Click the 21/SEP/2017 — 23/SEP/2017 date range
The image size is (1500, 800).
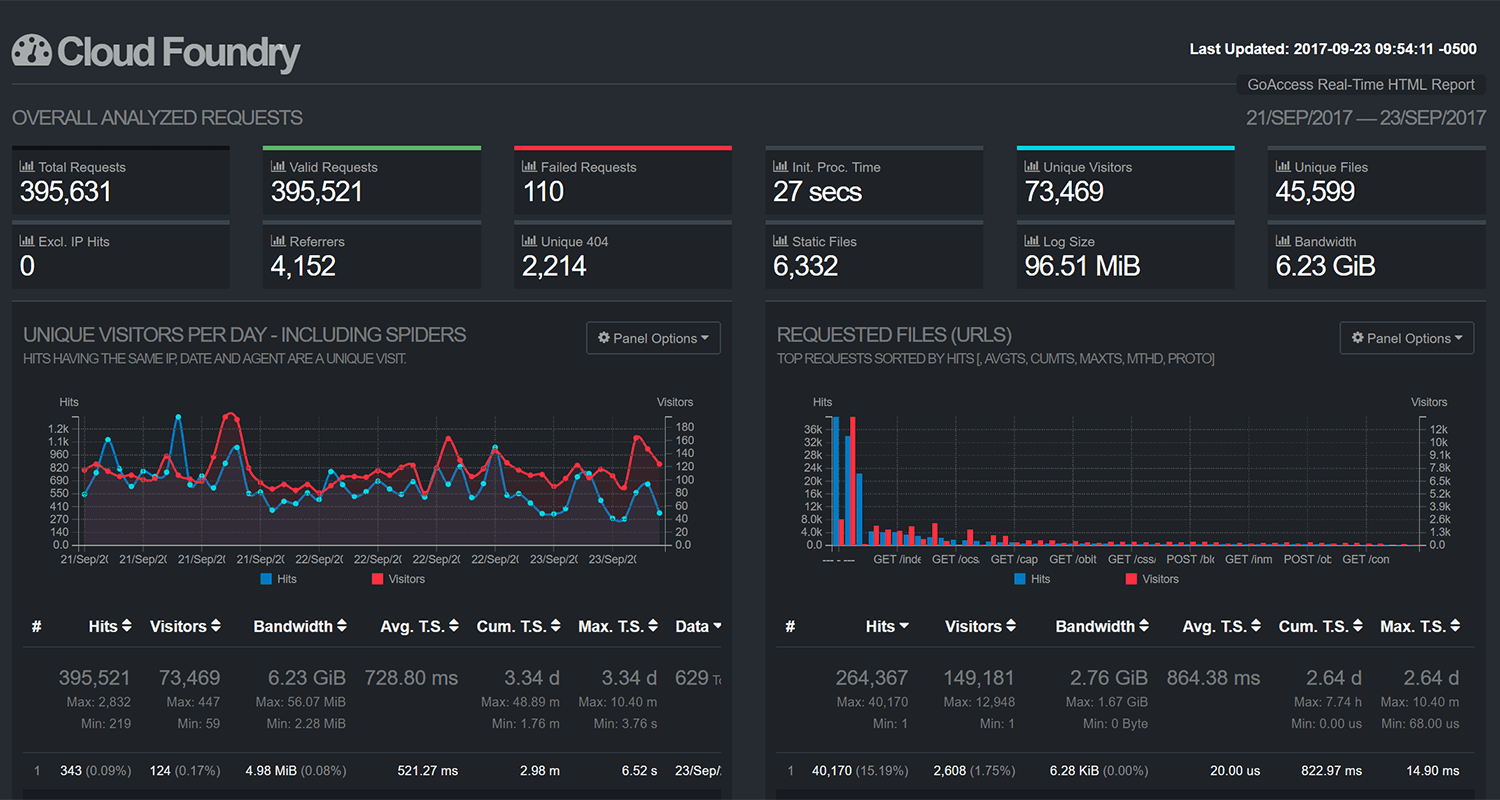1366,118
